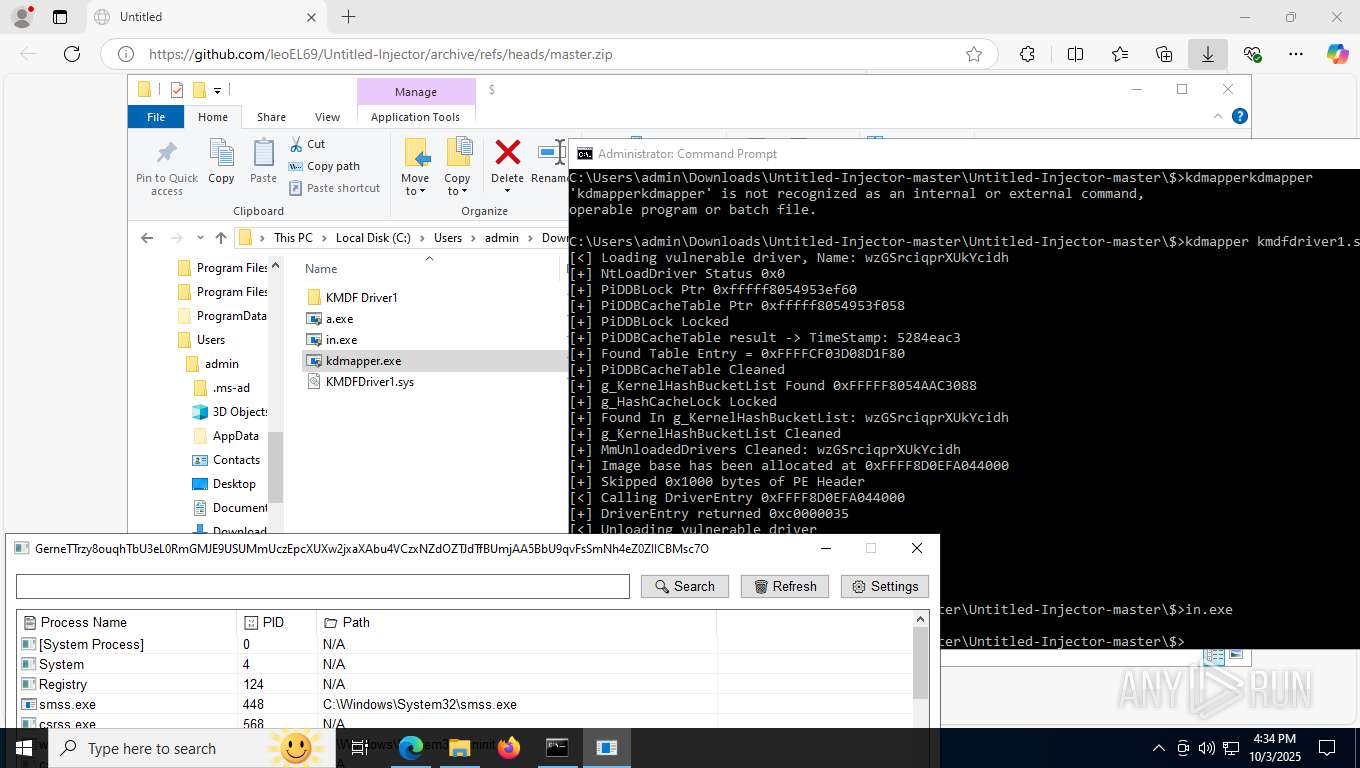Open Customize Quick Access Toolbar dropdown arrow

pos(217,91)
